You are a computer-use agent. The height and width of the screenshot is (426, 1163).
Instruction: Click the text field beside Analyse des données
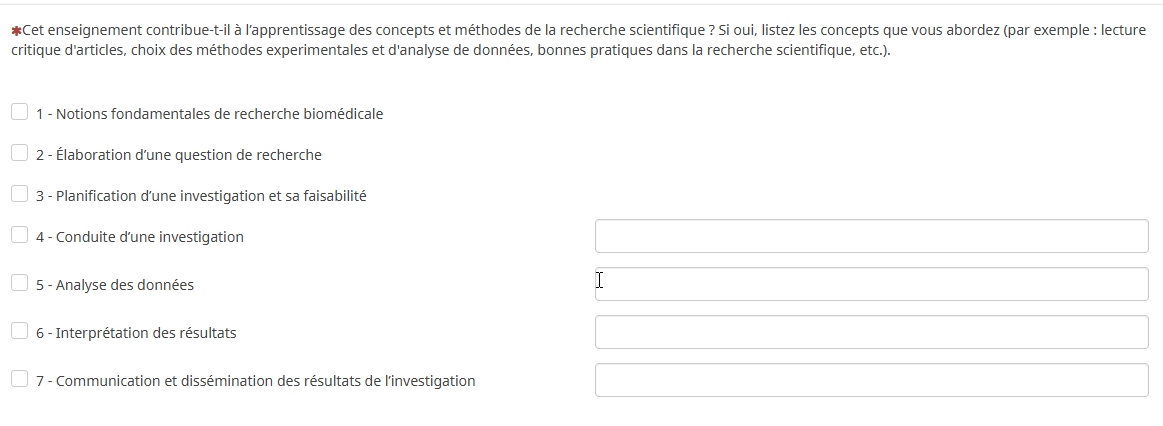871,284
